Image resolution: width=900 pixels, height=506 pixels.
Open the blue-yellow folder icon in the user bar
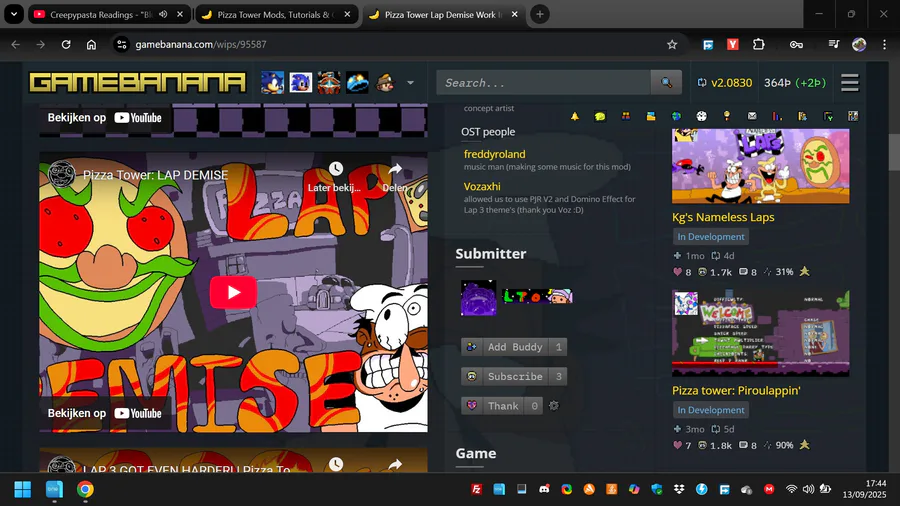(651, 116)
